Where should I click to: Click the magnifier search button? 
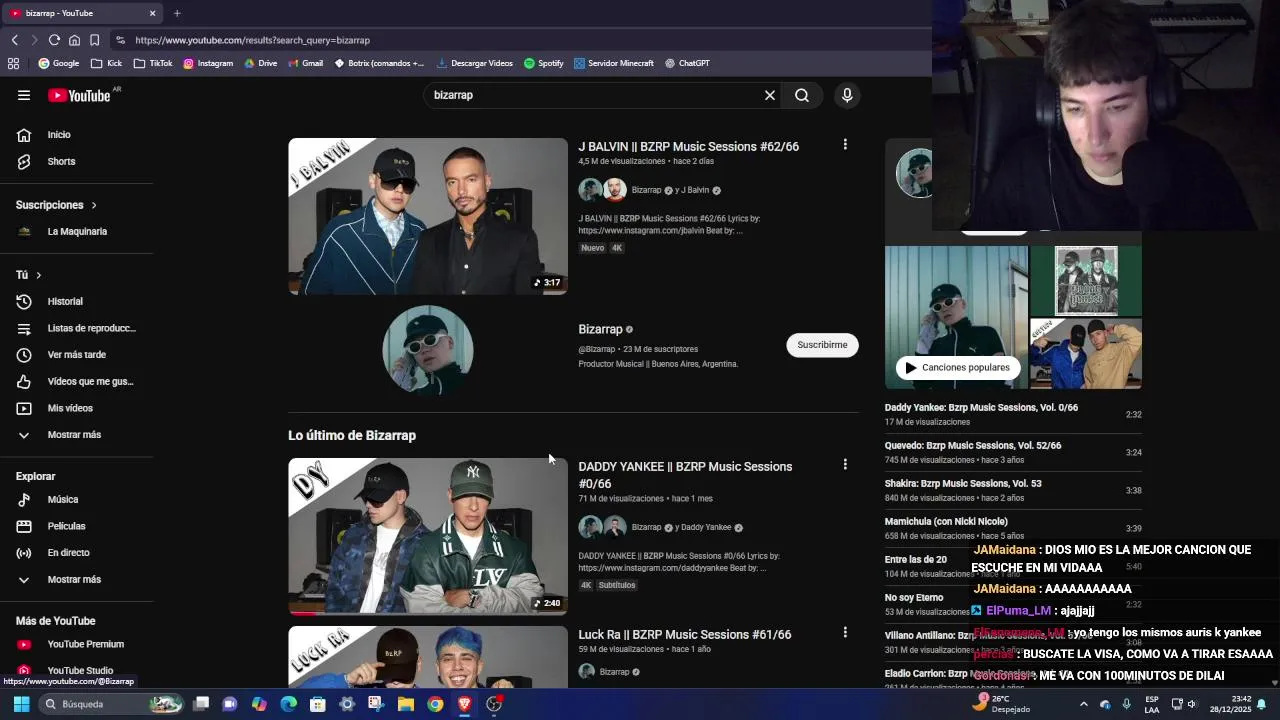click(x=802, y=95)
